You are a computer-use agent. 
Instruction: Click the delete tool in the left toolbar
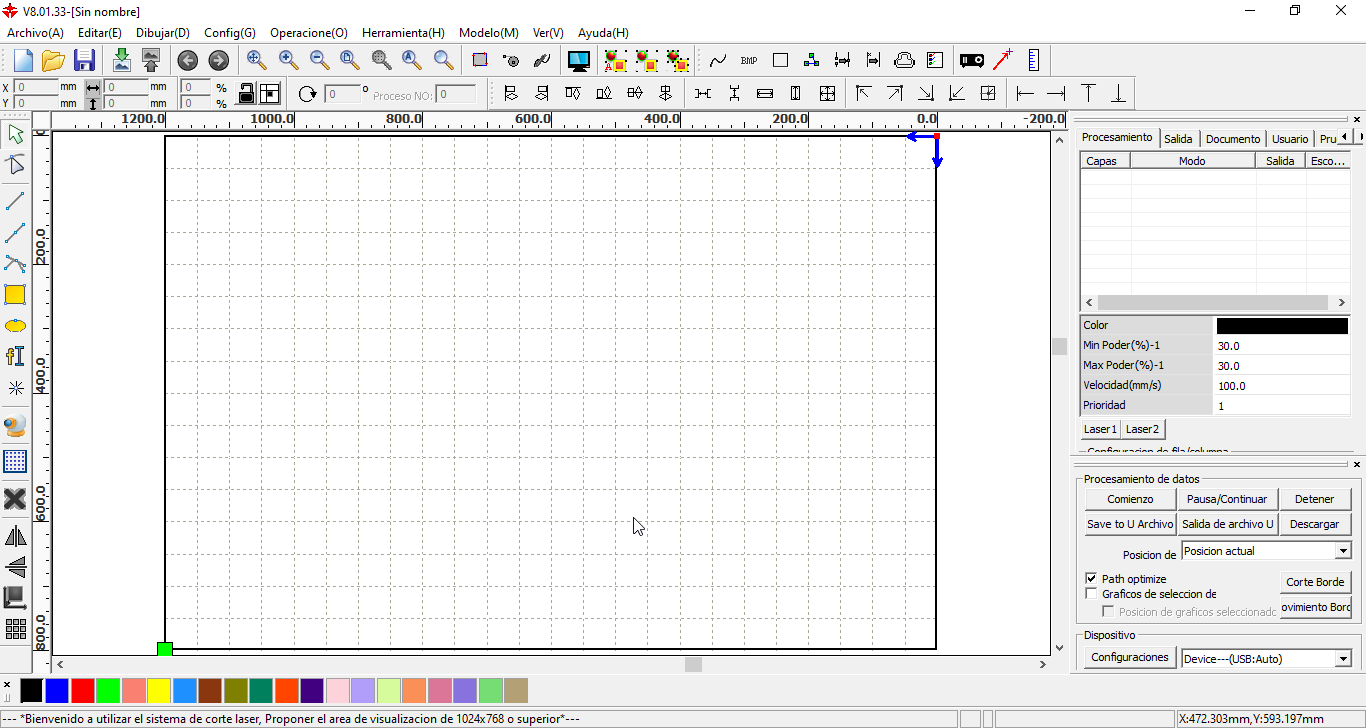[16, 500]
